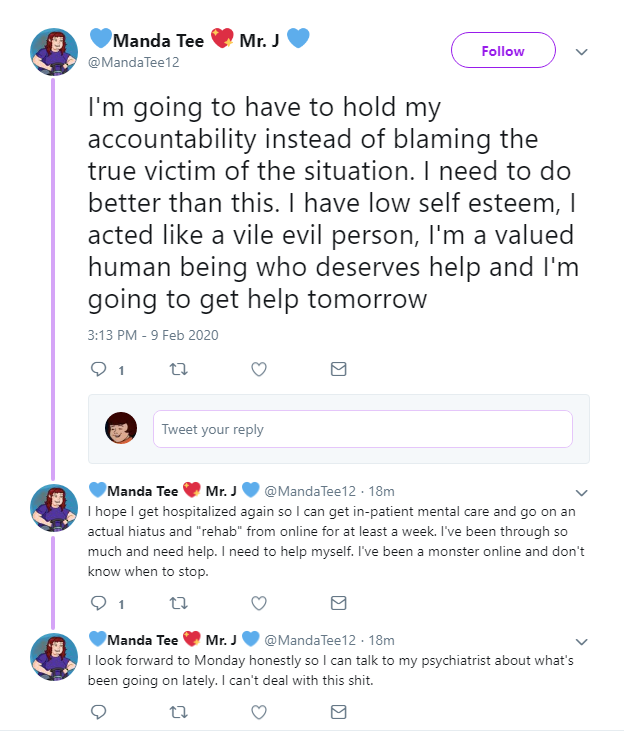Expand options for the last tweet
This screenshot has width=624, height=731.
582,641
